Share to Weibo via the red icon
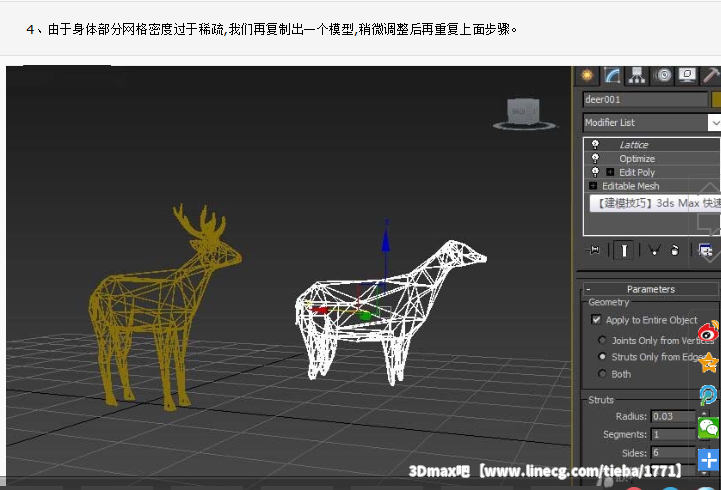 coord(709,330)
